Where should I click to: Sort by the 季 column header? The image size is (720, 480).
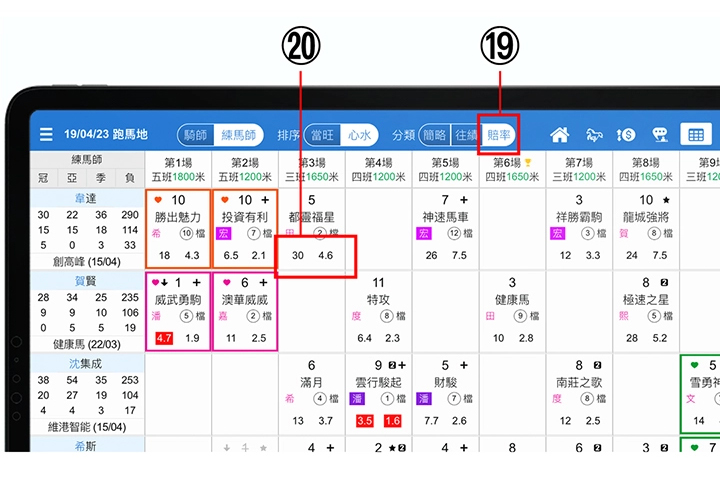(x=101, y=178)
